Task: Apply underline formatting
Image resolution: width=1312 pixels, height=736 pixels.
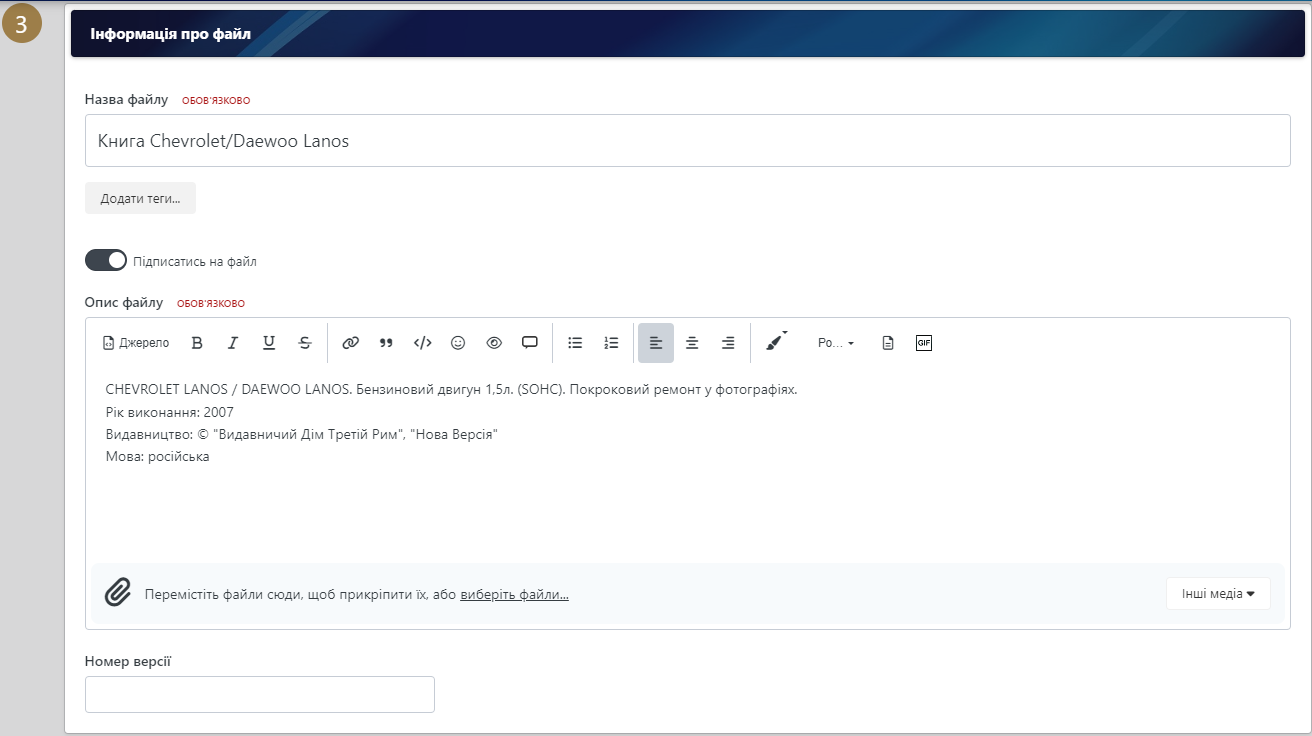Action: [269, 343]
